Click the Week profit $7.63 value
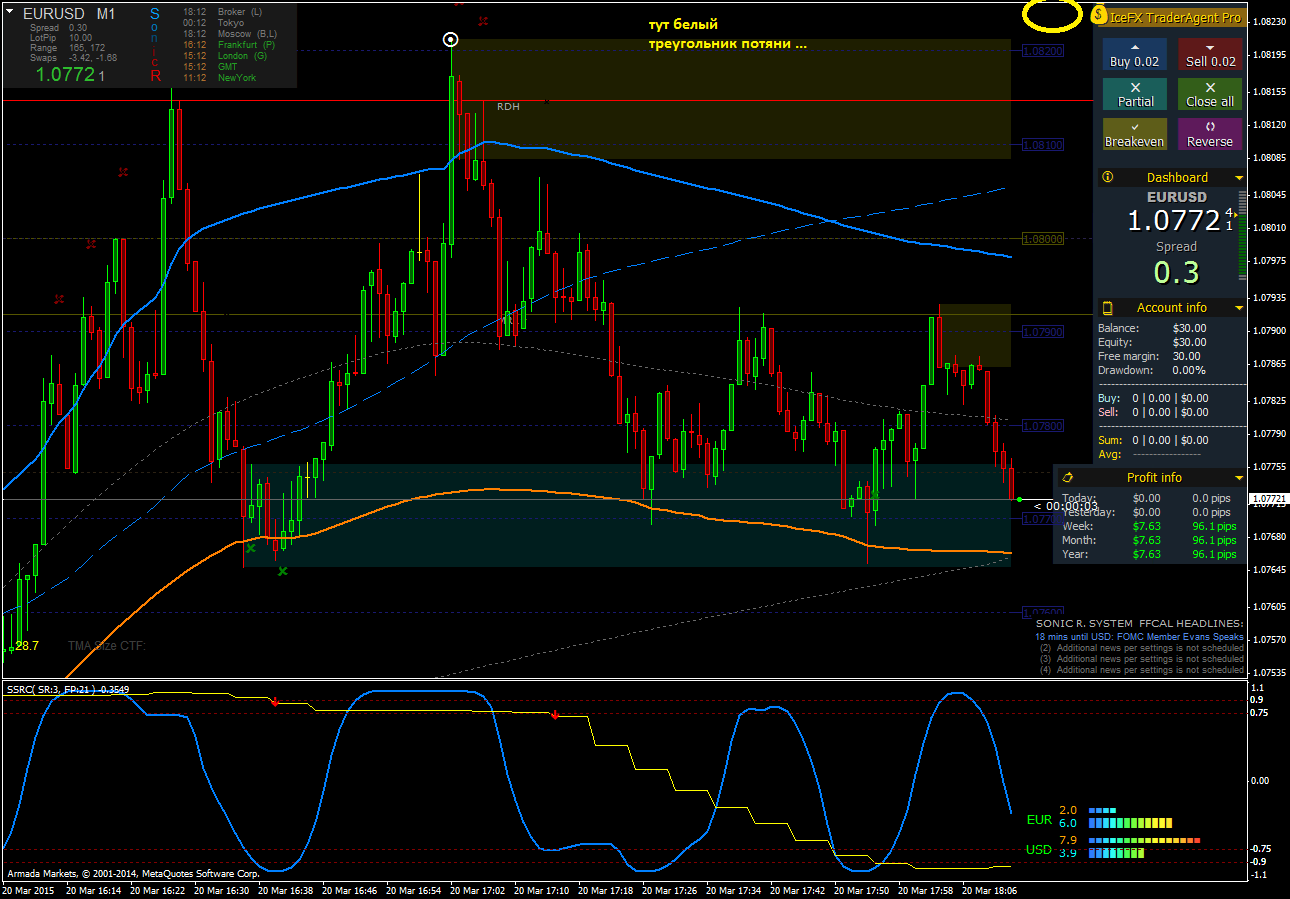 pyautogui.click(x=1147, y=526)
